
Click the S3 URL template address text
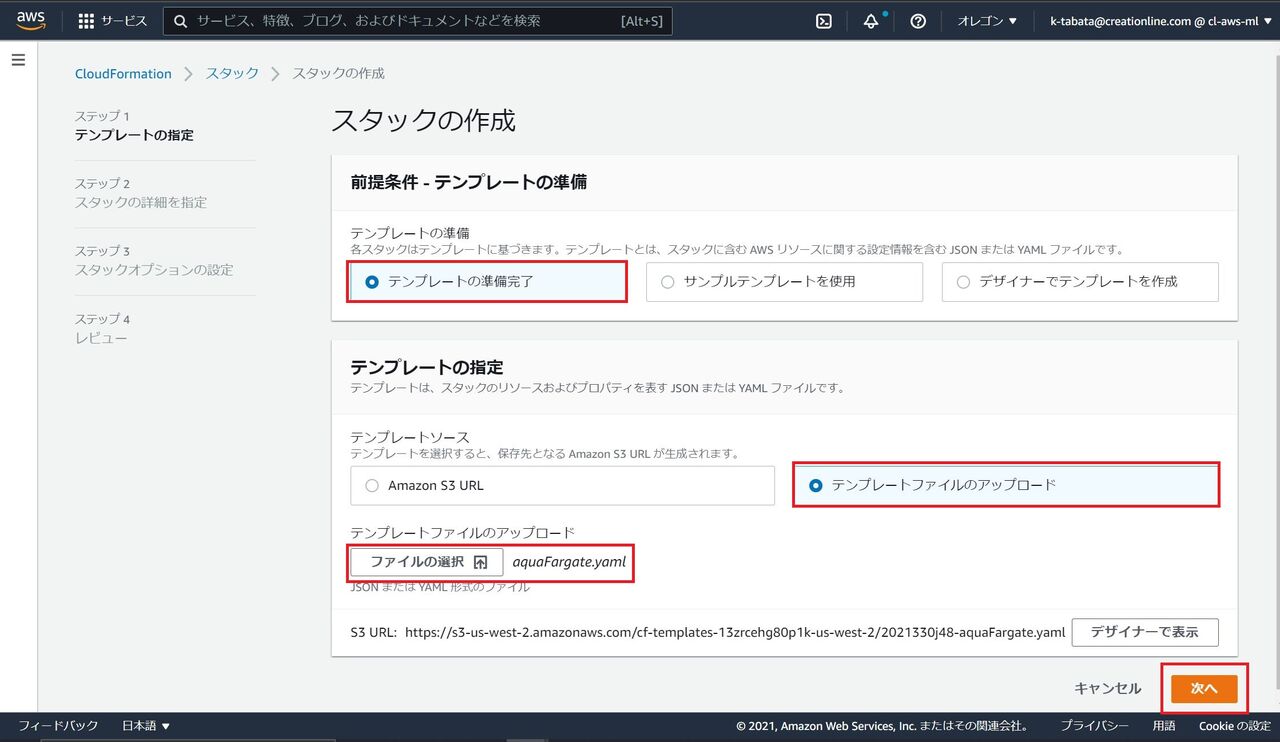(735, 633)
